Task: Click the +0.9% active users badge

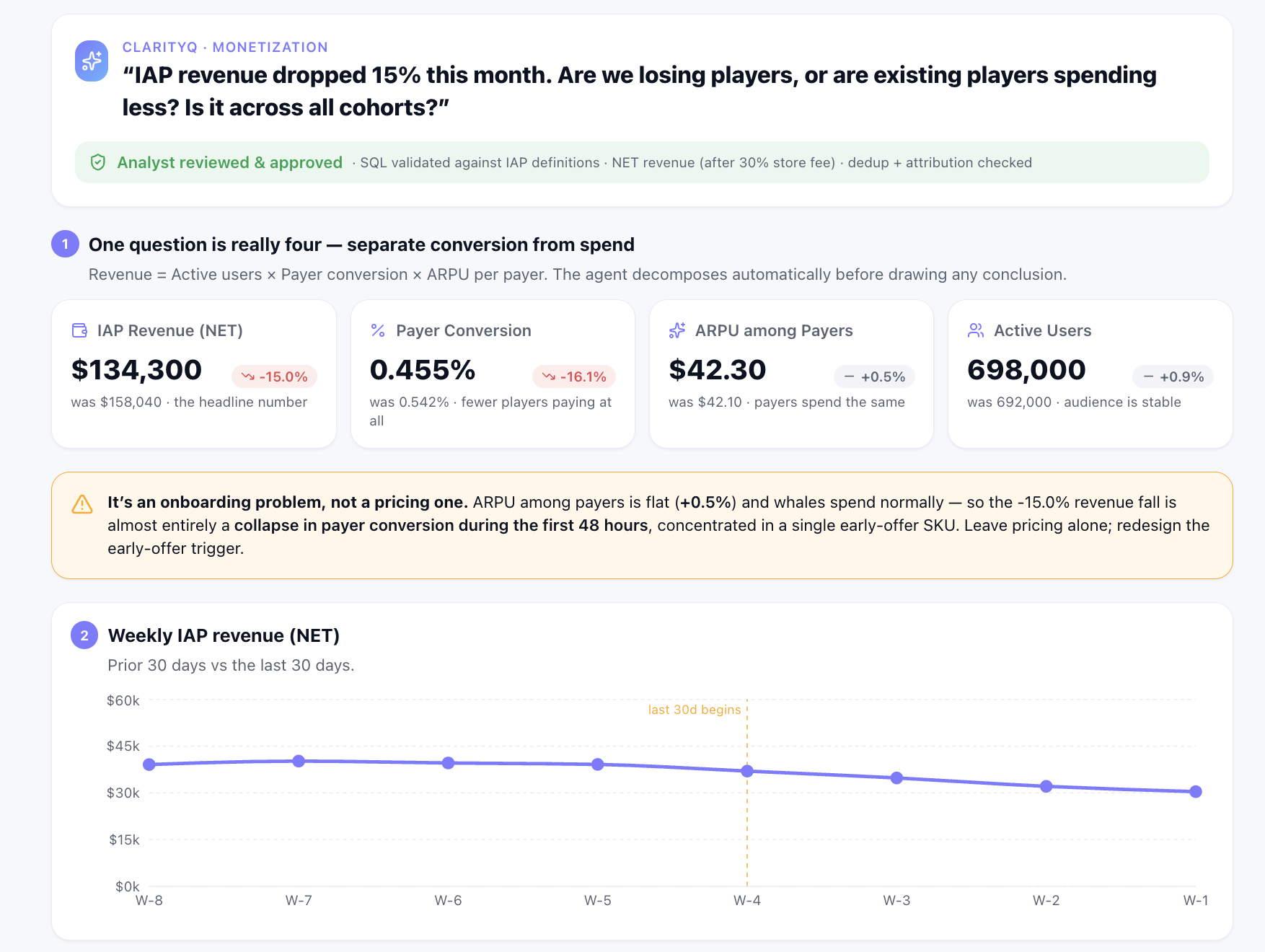Action: (x=1173, y=376)
